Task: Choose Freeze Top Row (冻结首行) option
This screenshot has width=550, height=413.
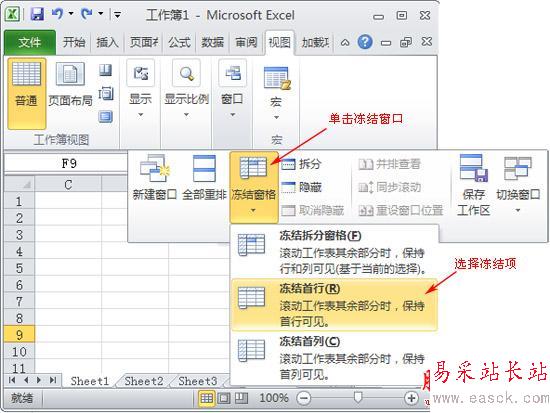Action: 334,305
